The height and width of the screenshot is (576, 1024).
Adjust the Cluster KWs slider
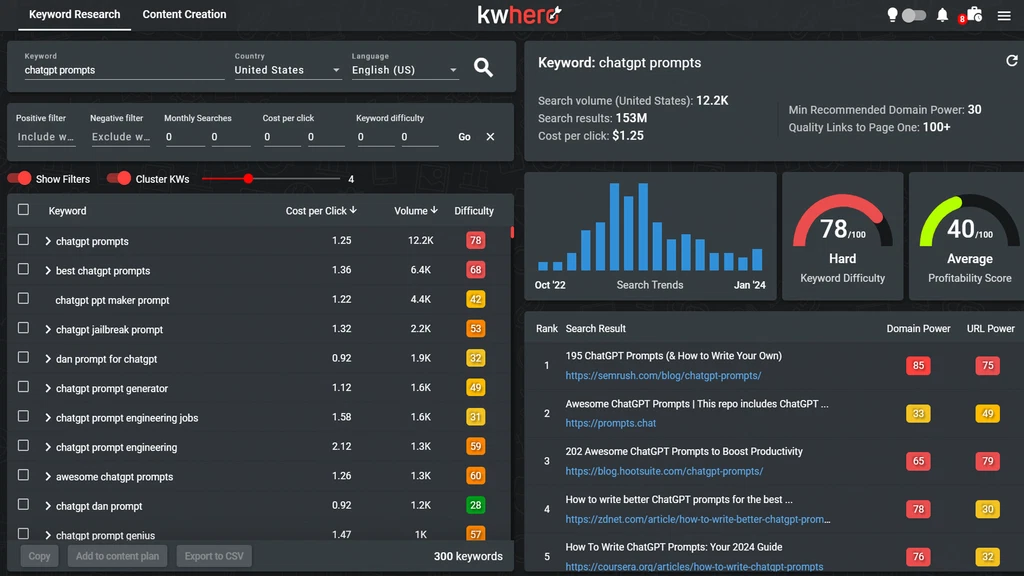pyautogui.click(x=249, y=180)
